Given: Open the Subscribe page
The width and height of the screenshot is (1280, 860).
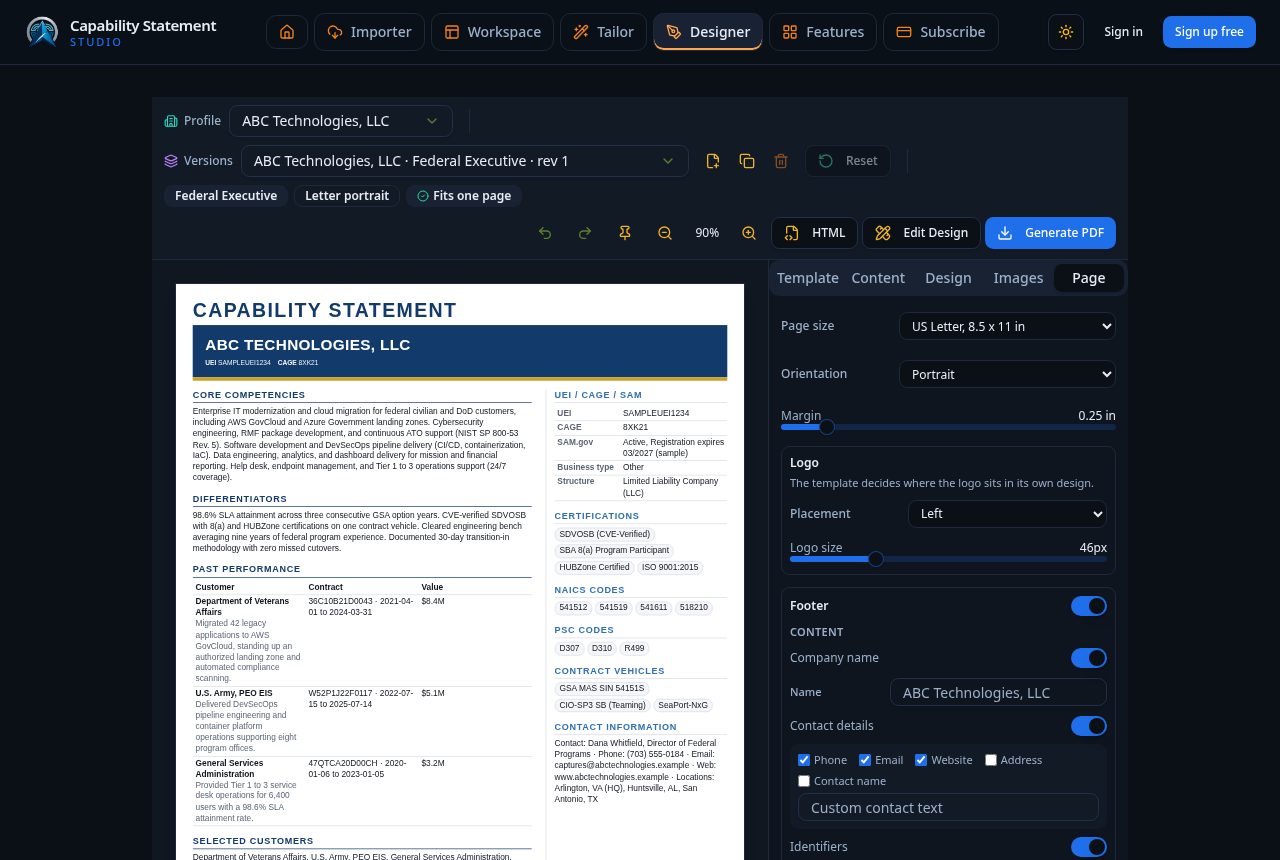Looking at the screenshot, I should coord(941,32).
